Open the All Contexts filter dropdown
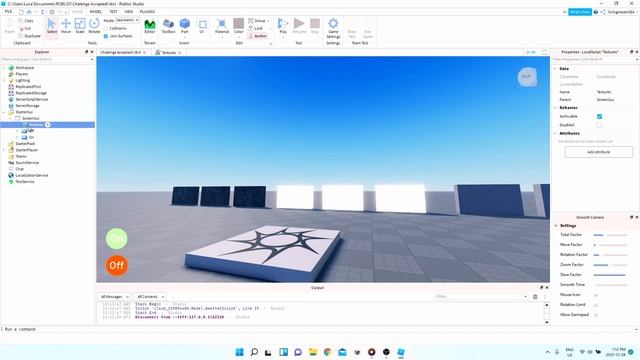640x360 pixels. (x=150, y=297)
